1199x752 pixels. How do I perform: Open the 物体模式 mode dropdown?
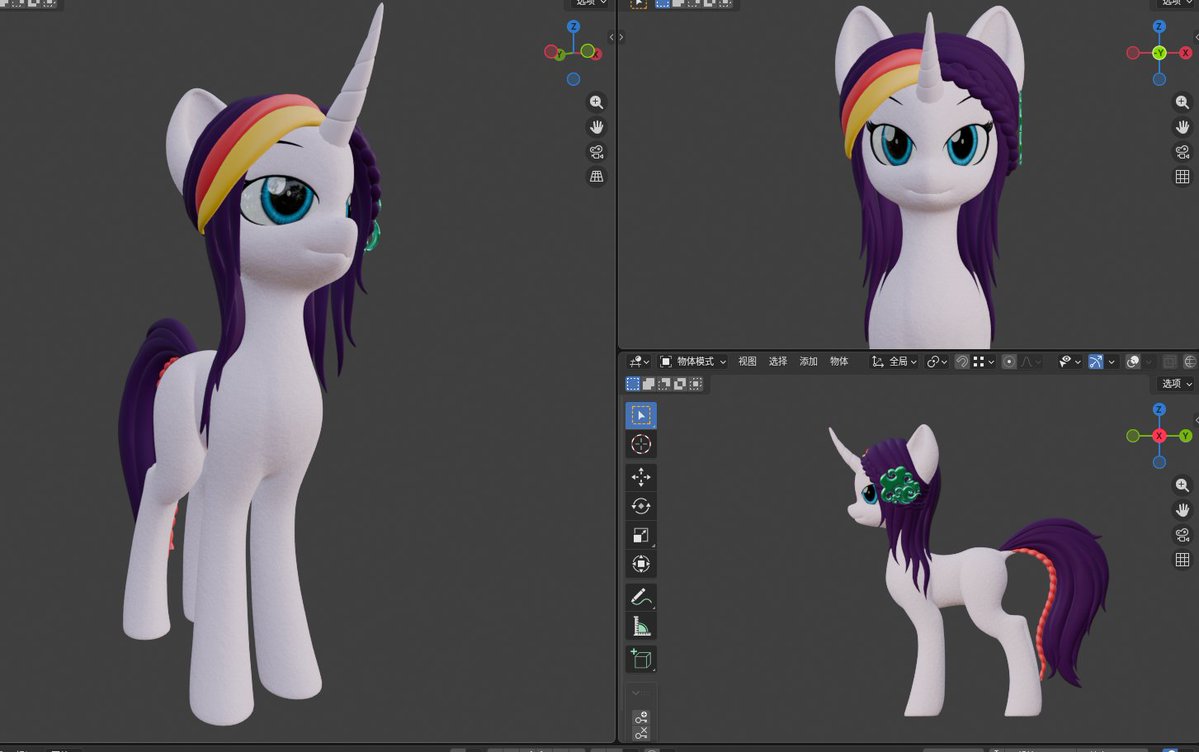(x=694, y=362)
